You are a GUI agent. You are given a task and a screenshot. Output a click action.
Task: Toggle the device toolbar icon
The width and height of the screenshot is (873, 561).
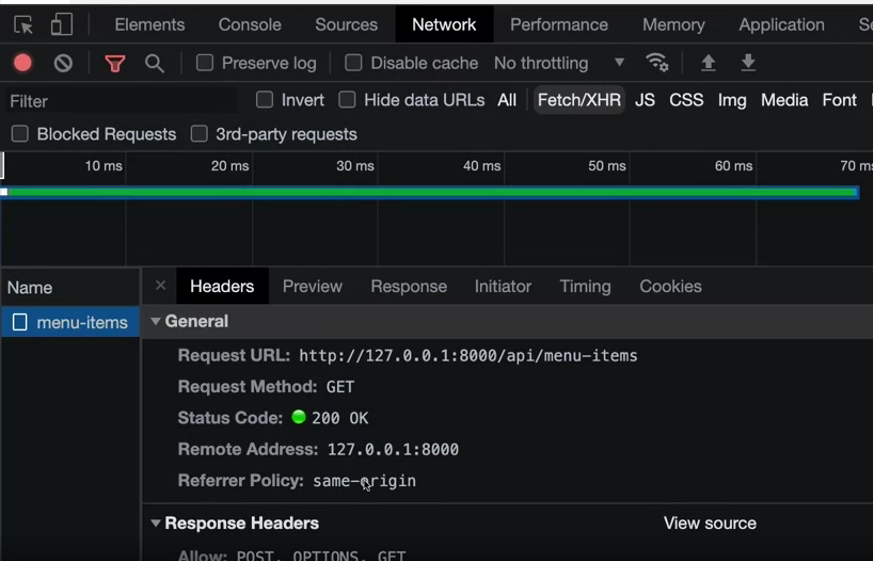(61, 25)
